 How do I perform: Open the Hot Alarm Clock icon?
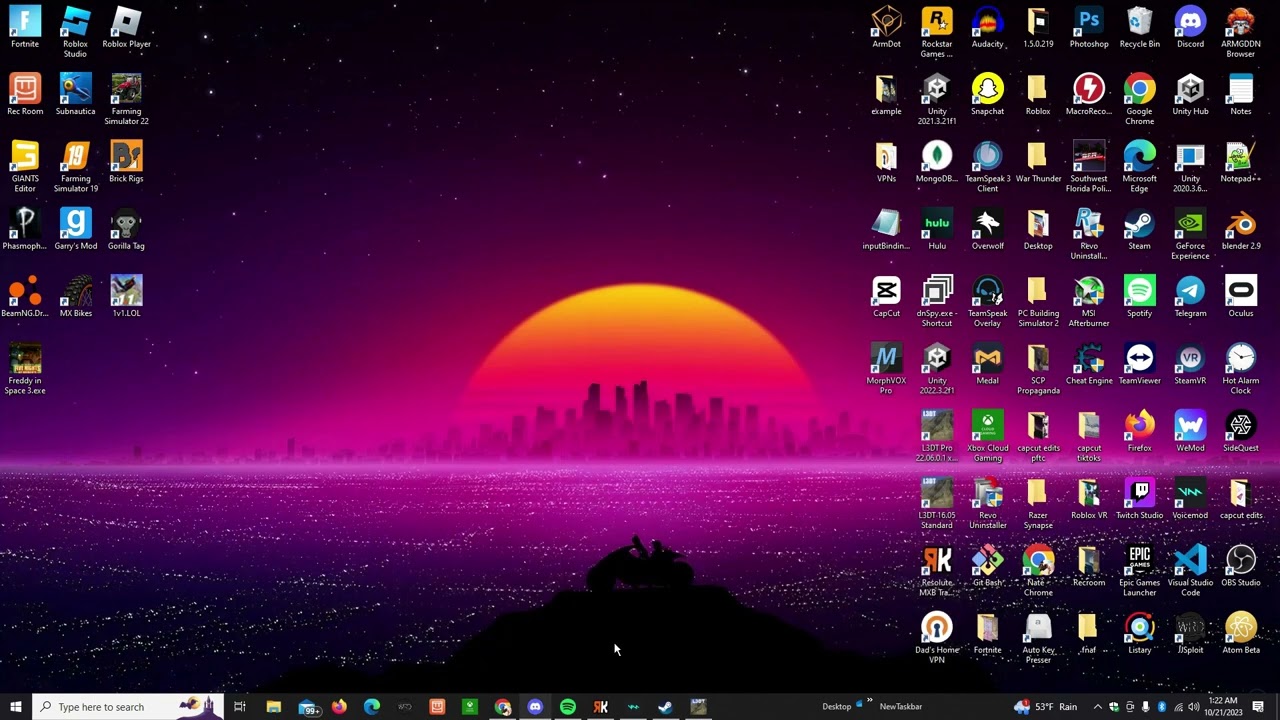point(1241,369)
